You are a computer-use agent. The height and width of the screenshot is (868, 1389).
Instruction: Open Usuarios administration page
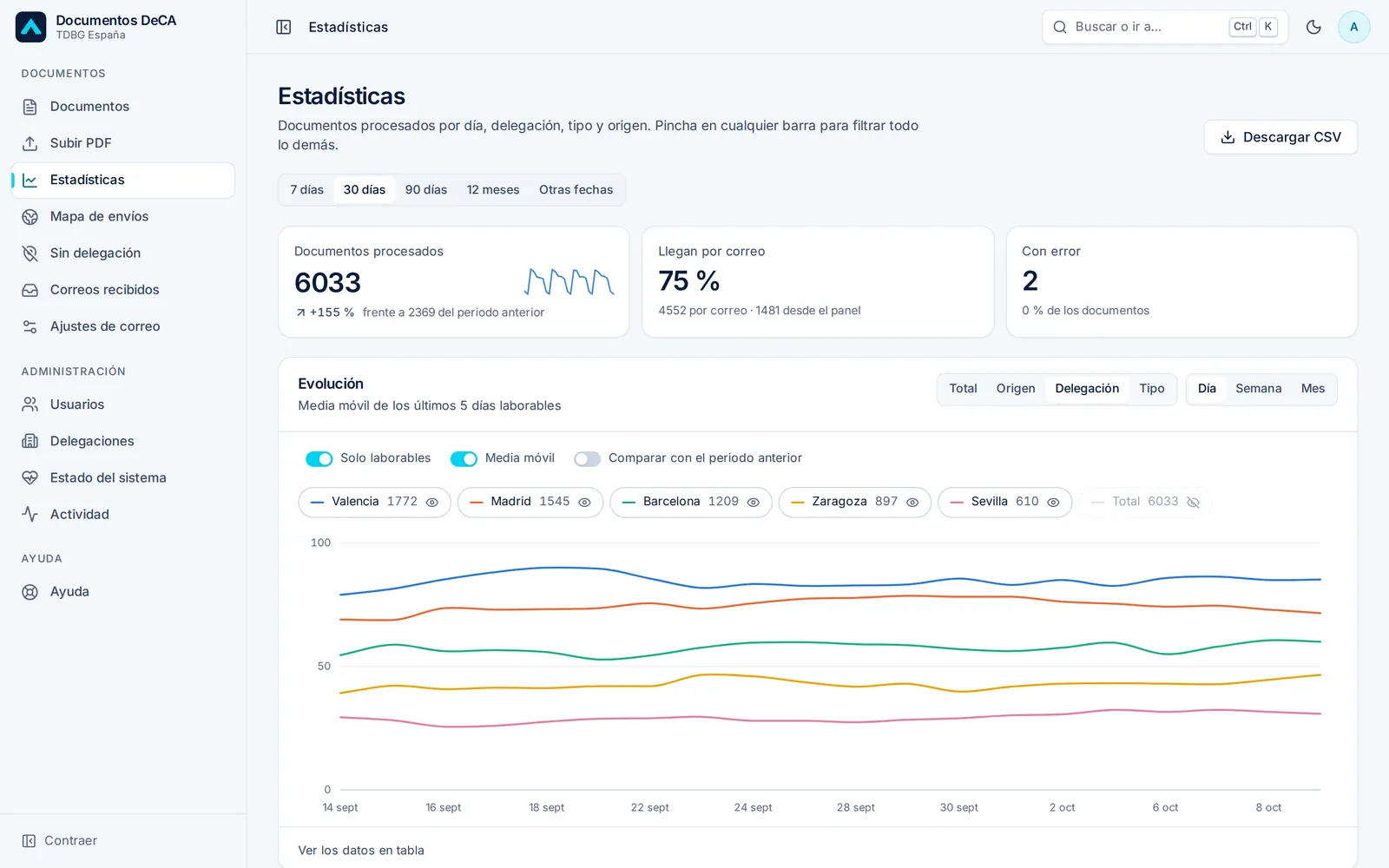pyautogui.click(x=122, y=404)
